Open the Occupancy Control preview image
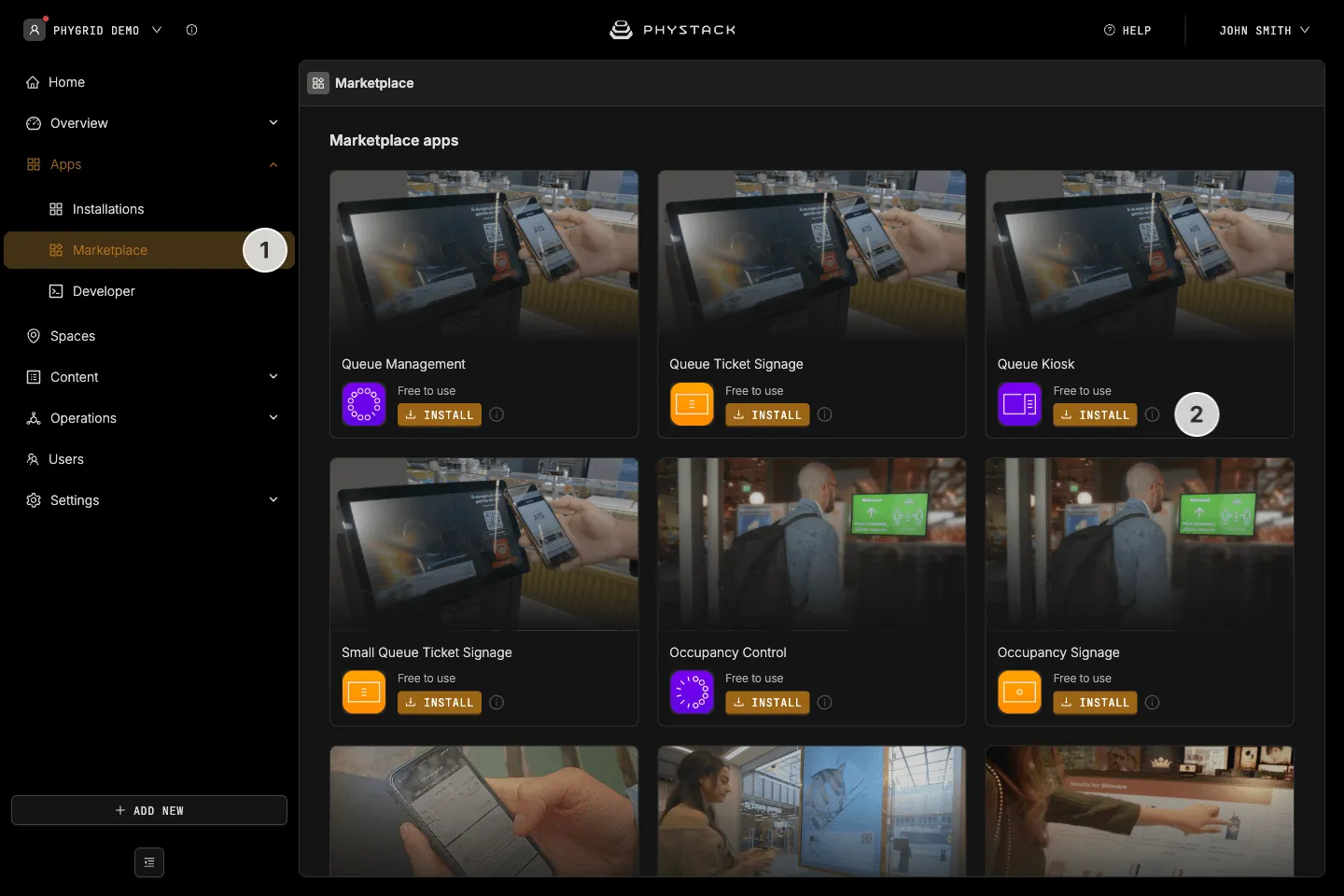The height and width of the screenshot is (896, 1344). click(x=812, y=544)
